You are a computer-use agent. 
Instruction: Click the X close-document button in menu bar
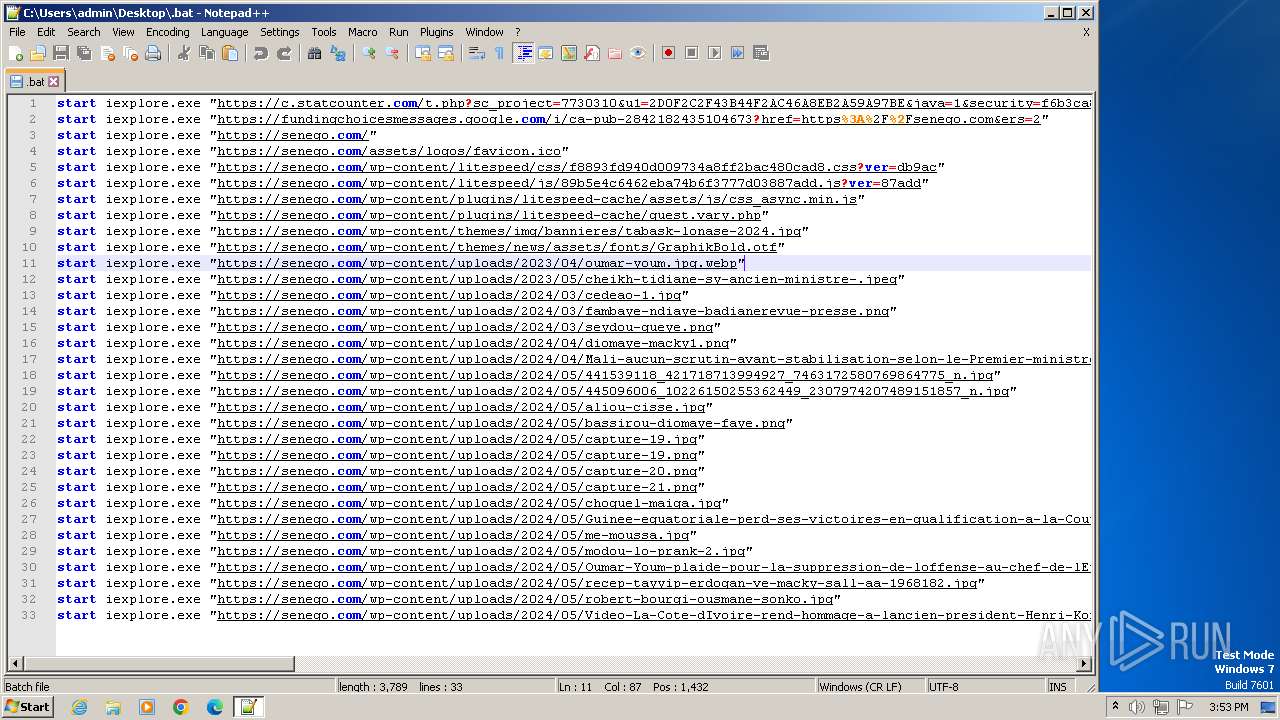(x=1086, y=32)
